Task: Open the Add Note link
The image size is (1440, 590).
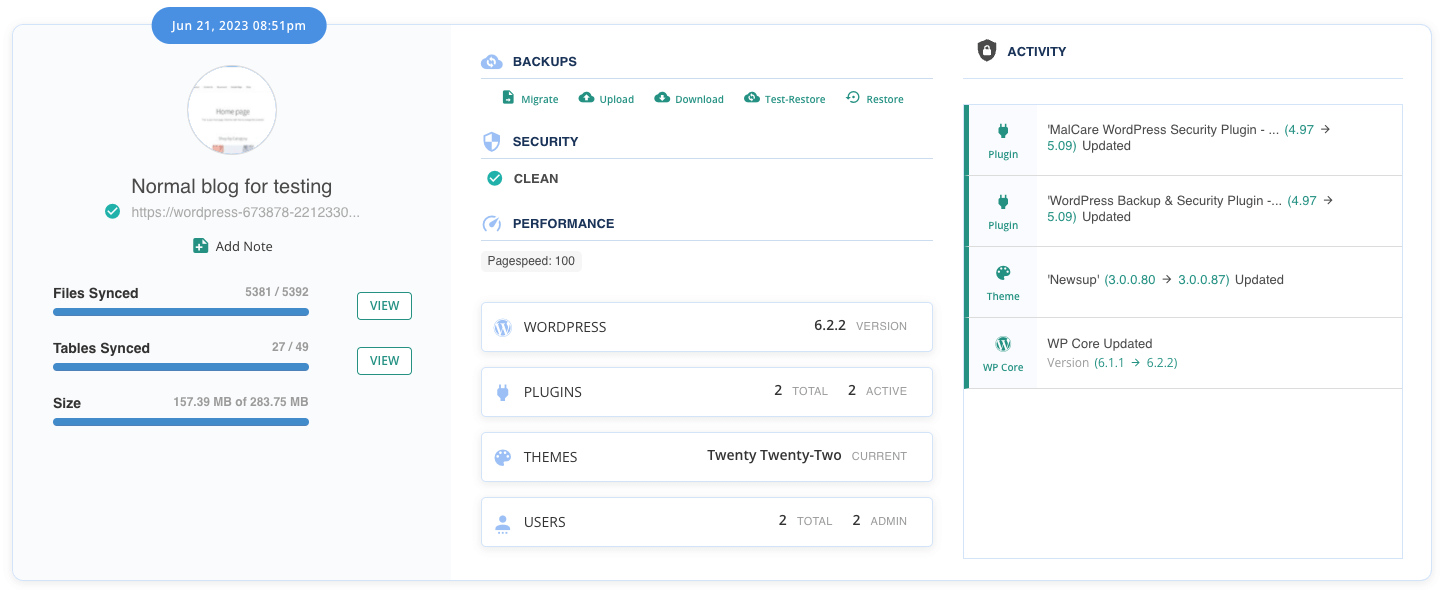Action: tap(233, 246)
